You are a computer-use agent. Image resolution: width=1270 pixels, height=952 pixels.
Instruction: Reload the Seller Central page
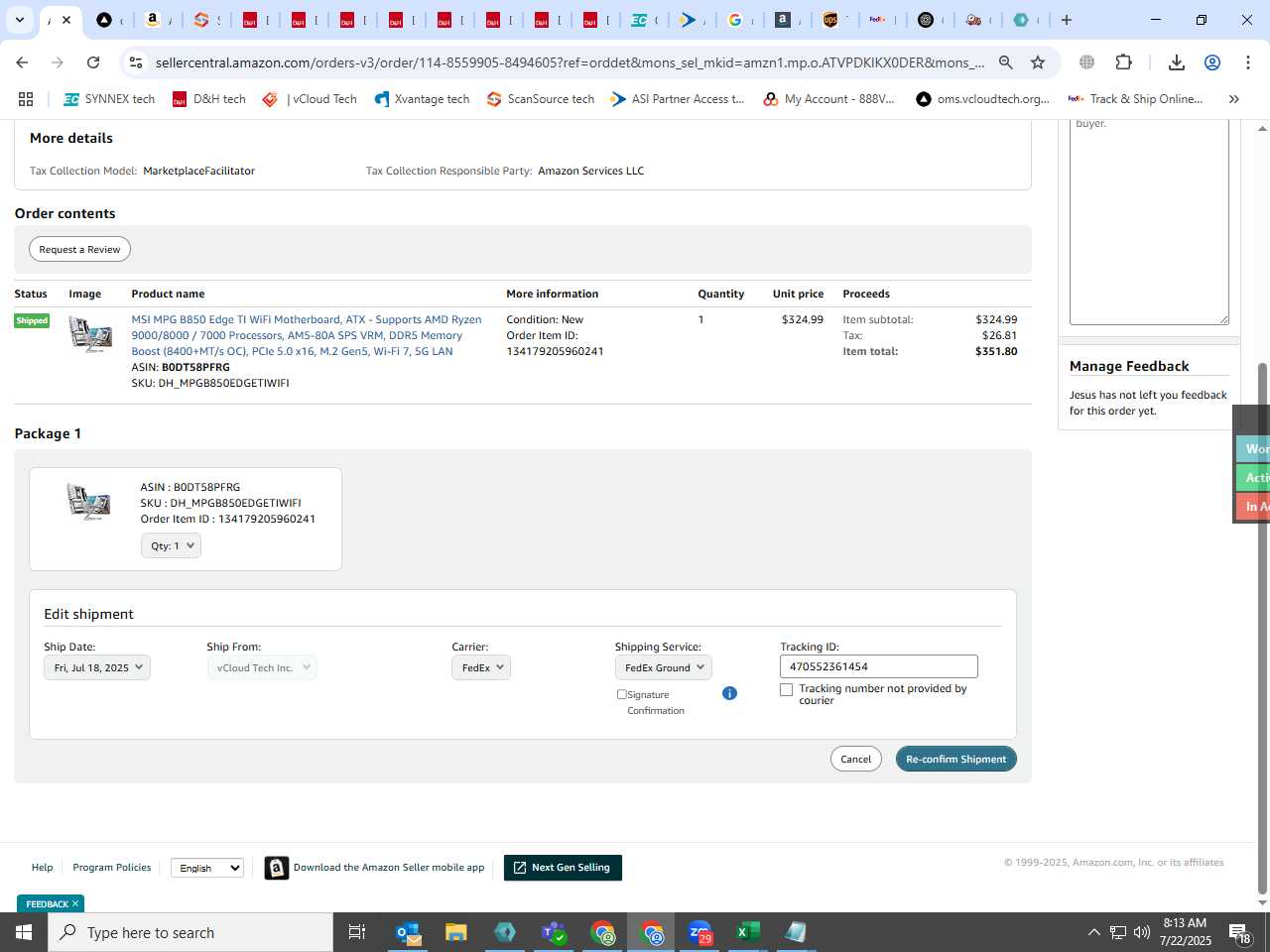point(93,62)
